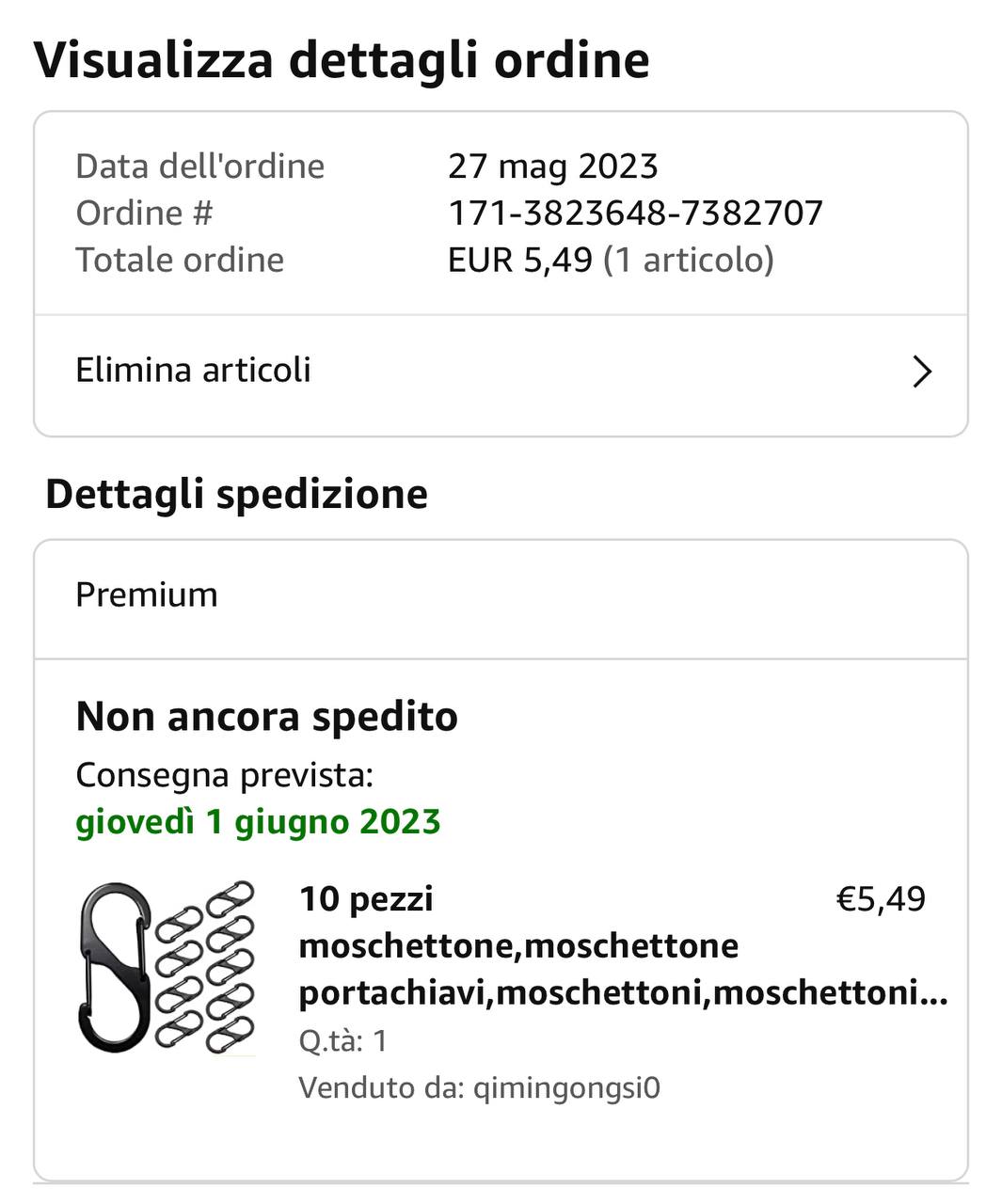Tap the Consegna prevista label
This screenshot has height=1204, width=1002.
224,776
